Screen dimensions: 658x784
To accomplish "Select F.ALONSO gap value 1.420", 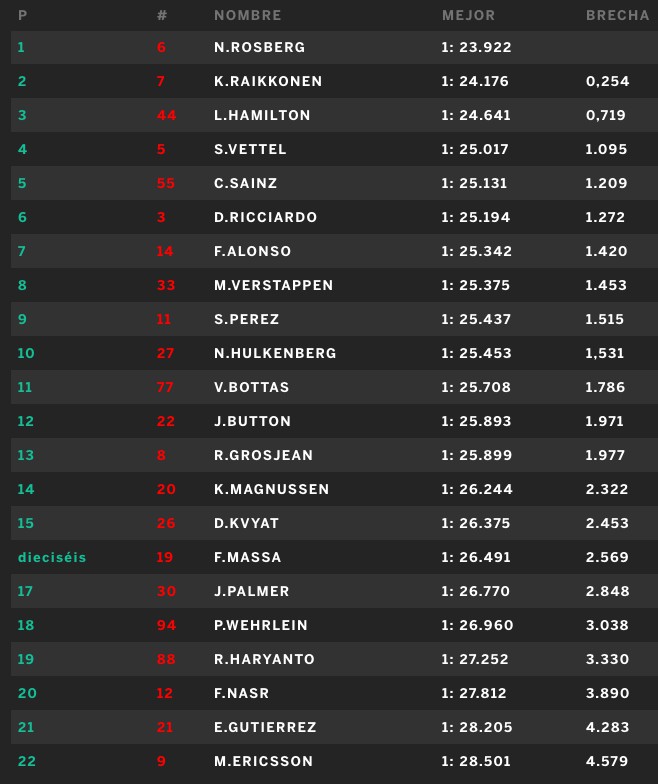I will tap(606, 252).
